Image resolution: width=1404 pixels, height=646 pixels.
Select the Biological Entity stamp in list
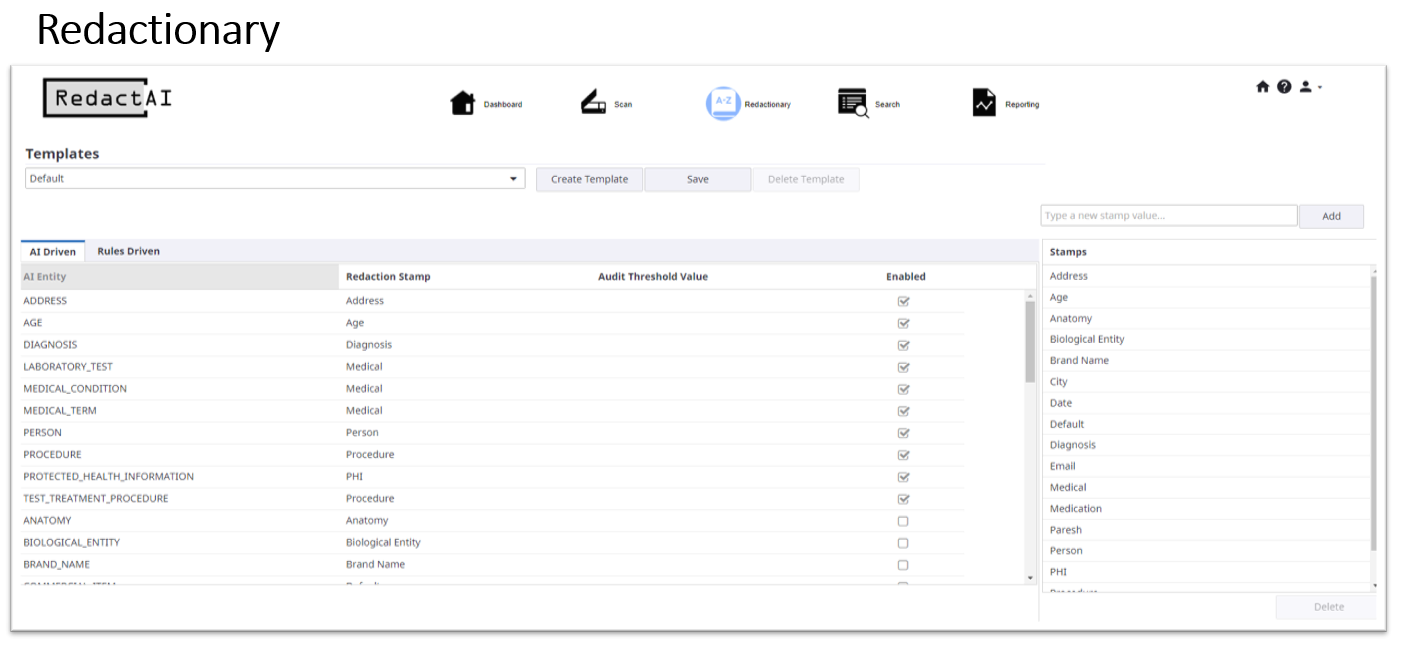(1087, 339)
